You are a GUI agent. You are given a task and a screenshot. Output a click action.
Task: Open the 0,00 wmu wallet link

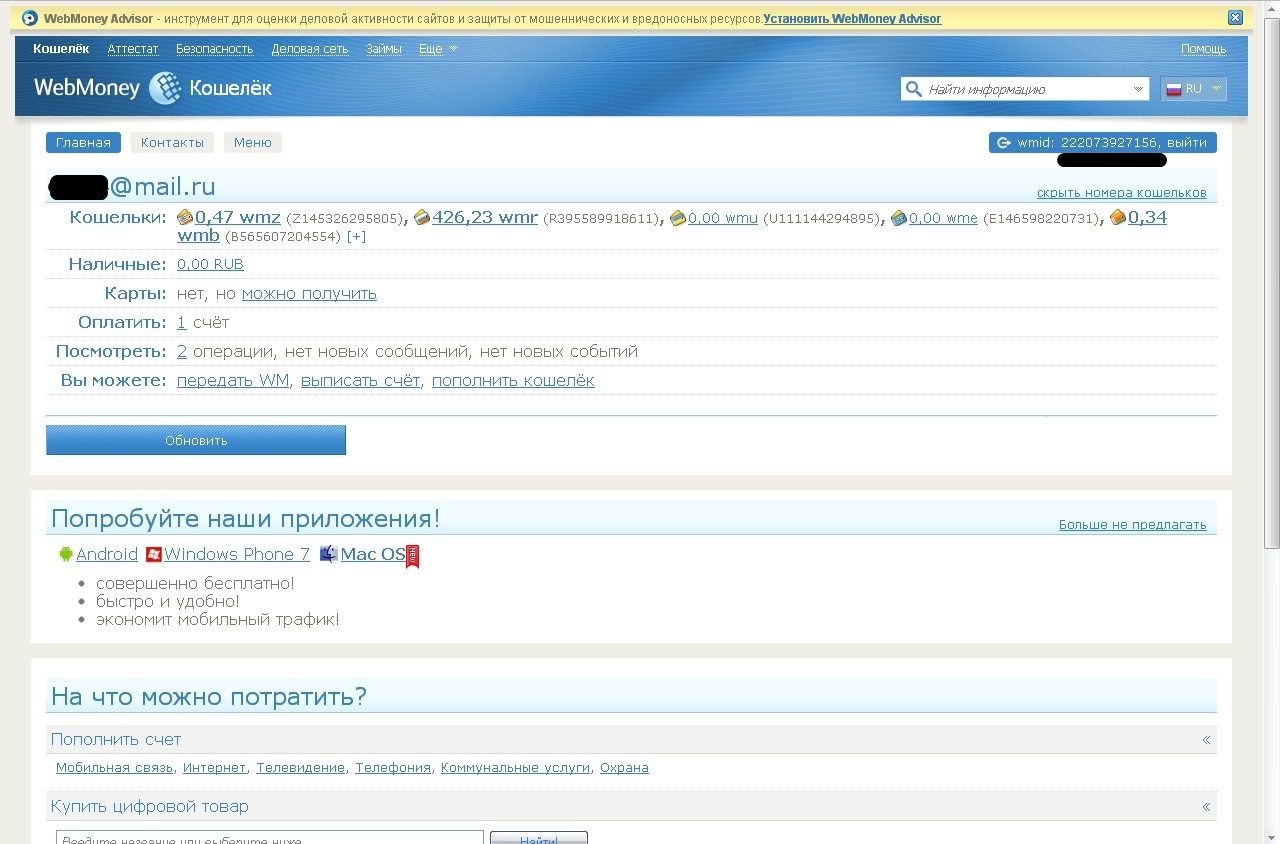pyautogui.click(x=723, y=218)
